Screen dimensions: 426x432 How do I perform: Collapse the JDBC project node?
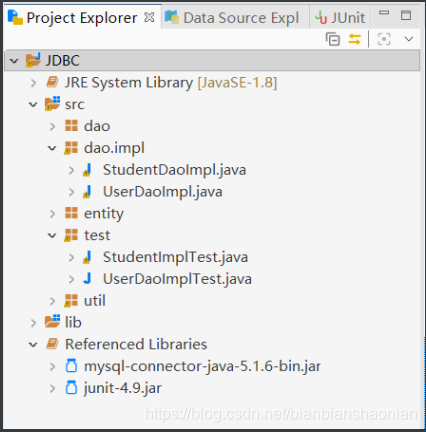coord(14,61)
